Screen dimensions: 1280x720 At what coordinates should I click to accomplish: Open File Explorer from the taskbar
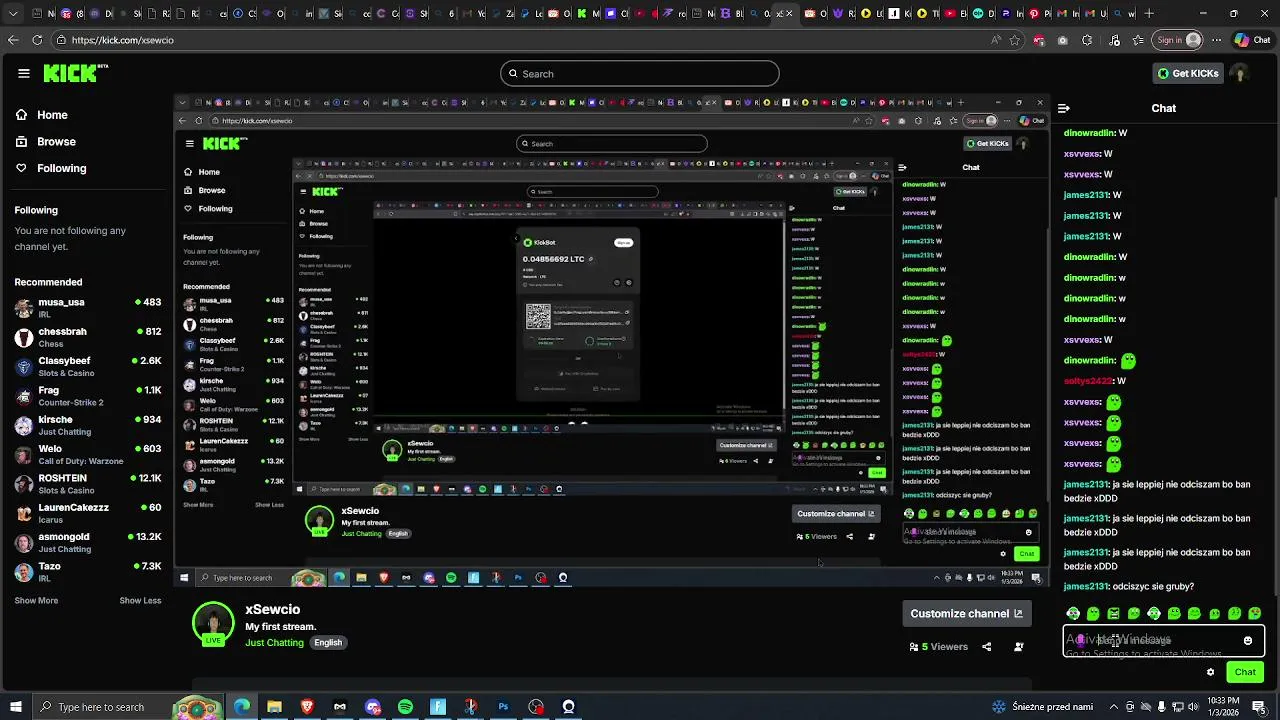click(274, 707)
